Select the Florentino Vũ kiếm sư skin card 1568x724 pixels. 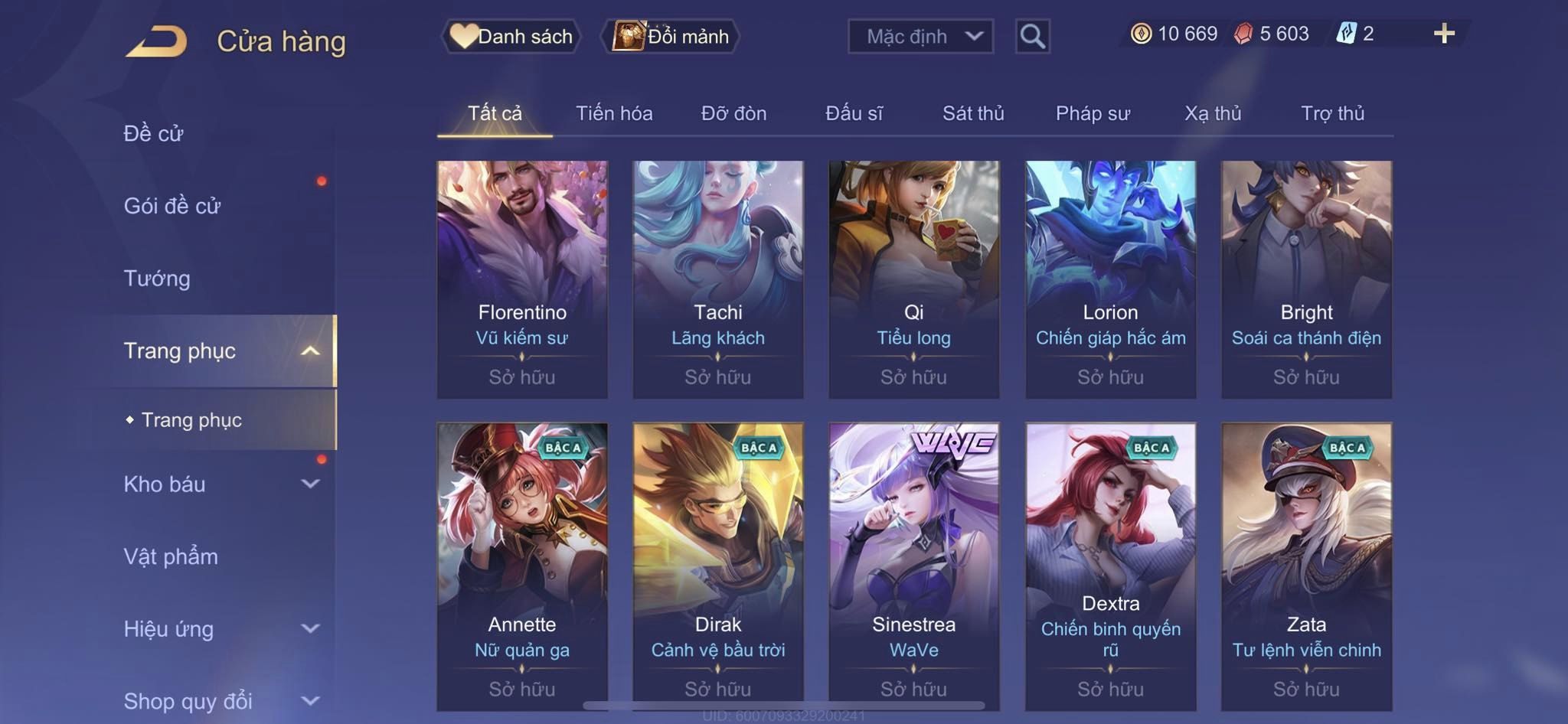pos(522,279)
